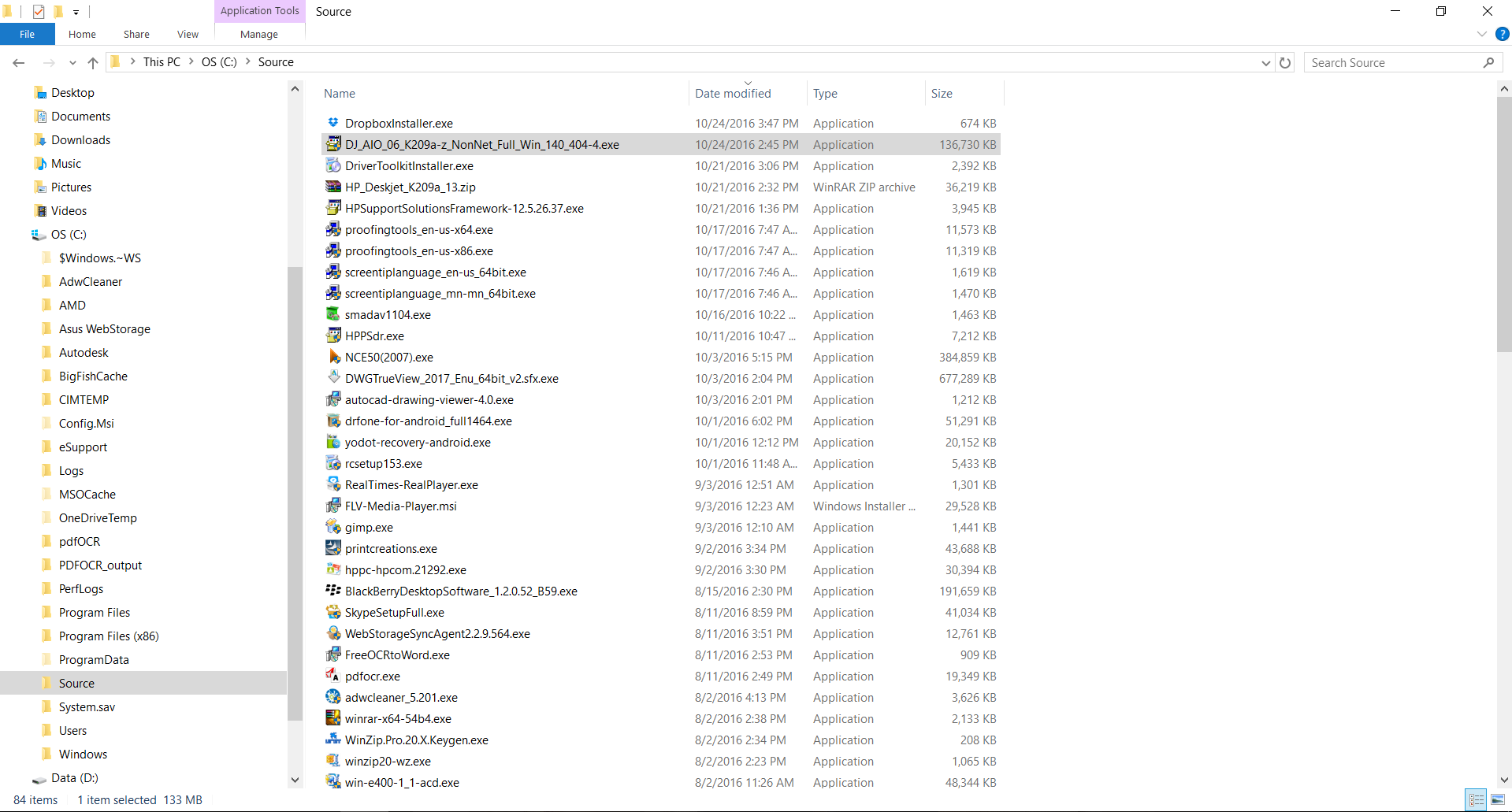Switch to Large thumbnails view icon
This screenshot has width=1512, height=812.
tap(1497, 800)
